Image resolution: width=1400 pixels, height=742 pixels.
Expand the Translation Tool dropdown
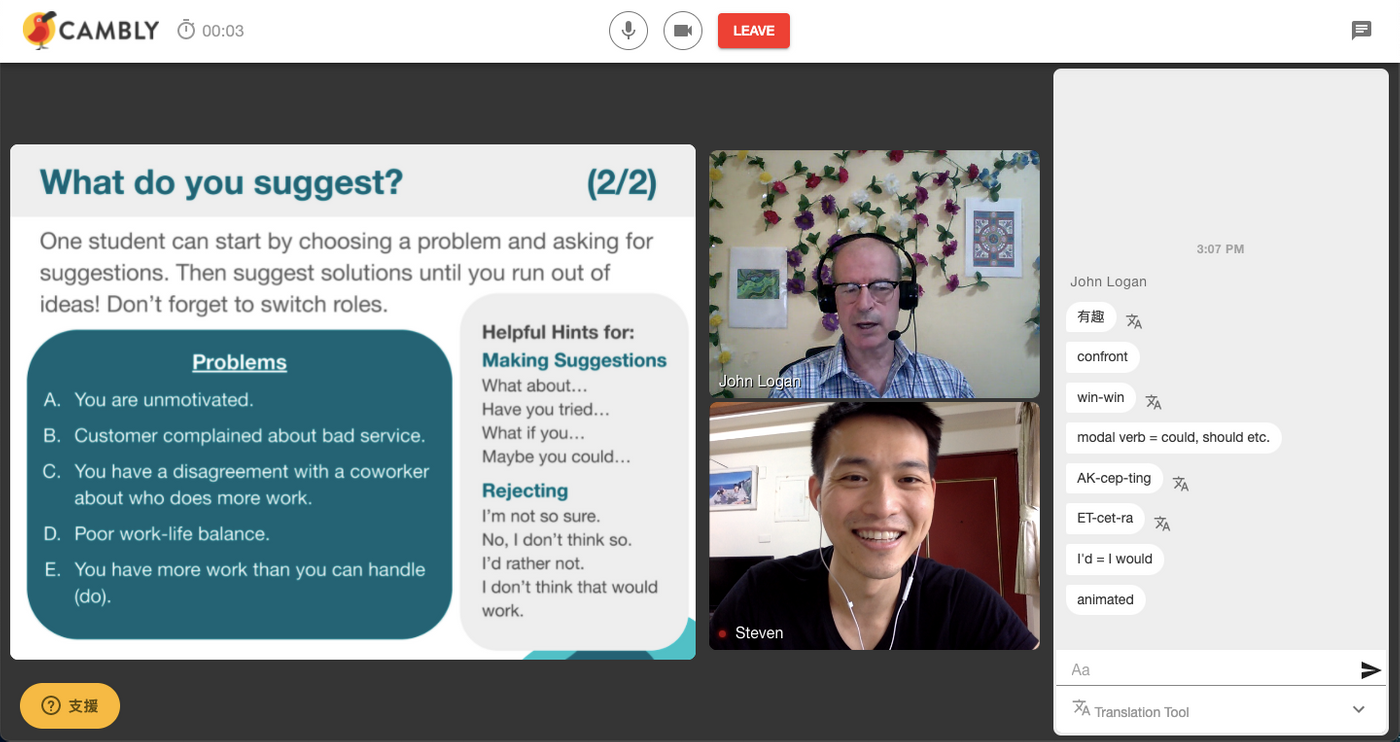tap(1359, 710)
